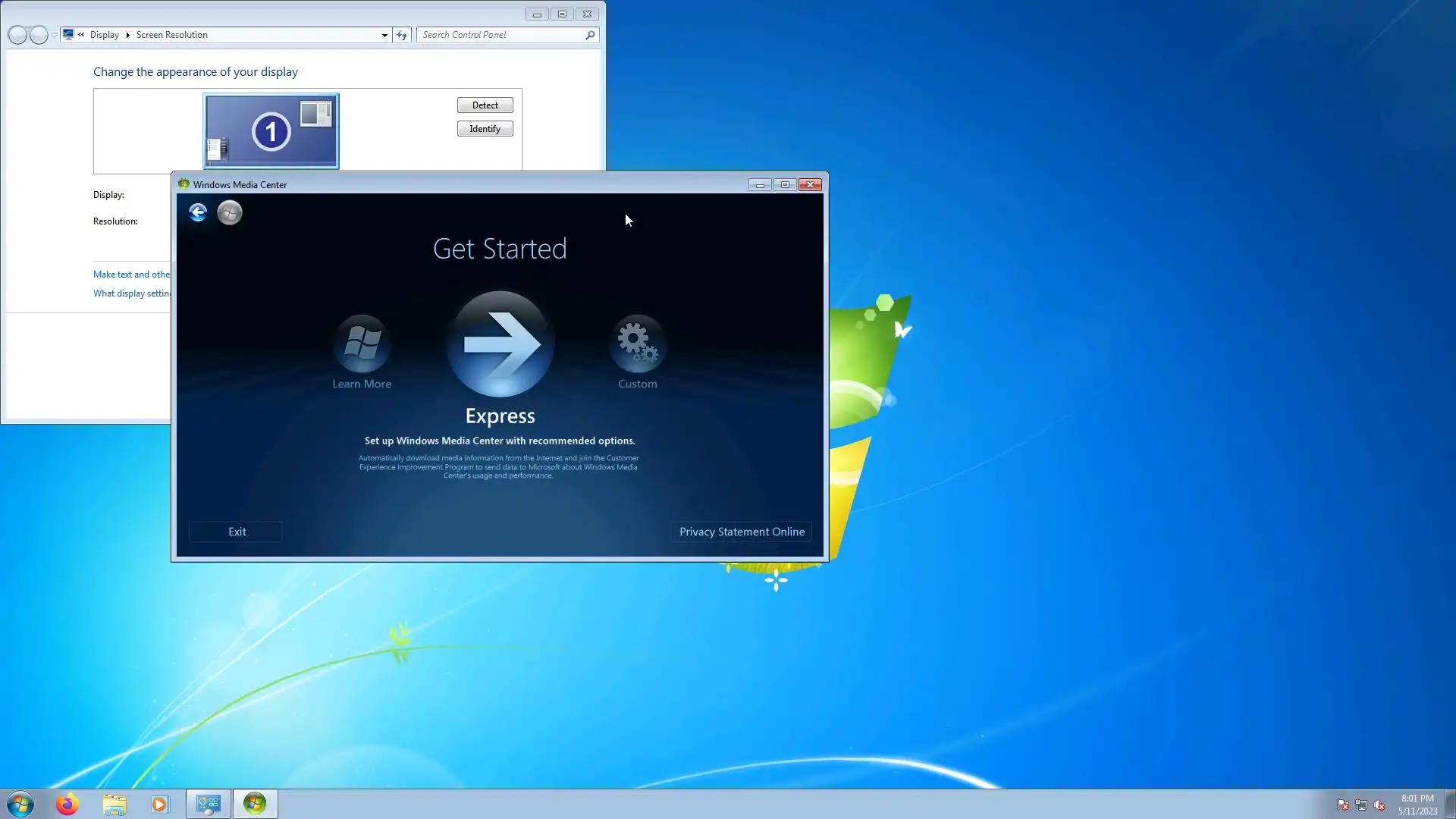The height and width of the screenshot is (819, 1456).
Task: Click the Express setup arrow icon
Action: [500, 344]
